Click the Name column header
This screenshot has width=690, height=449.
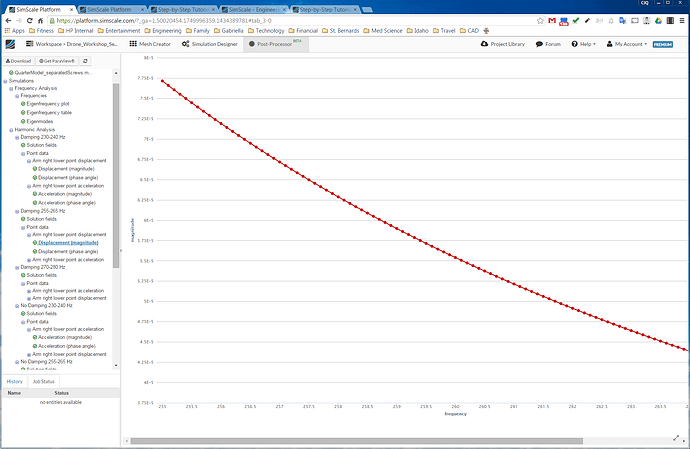[x=14, y=393]
